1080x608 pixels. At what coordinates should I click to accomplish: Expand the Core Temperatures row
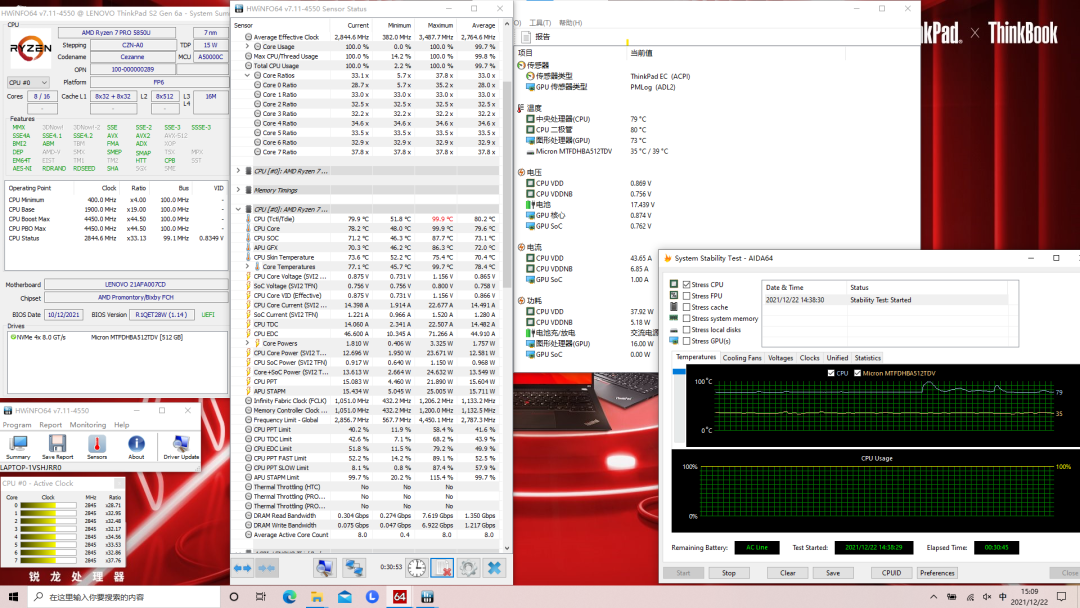(x=248, y=266)
